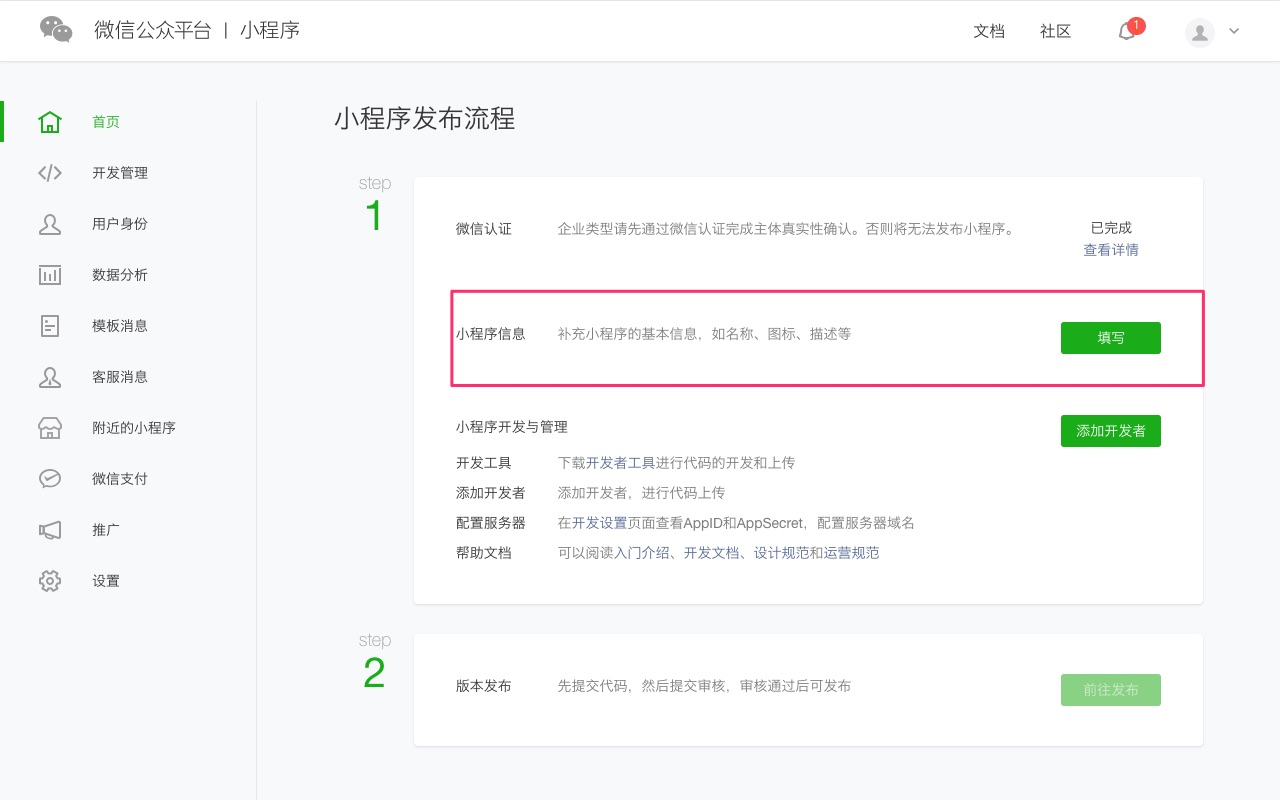The image size is (1280, 800).
Task: Expand the user avatar dropdown arrow
Action: [x=1234, y=31]
